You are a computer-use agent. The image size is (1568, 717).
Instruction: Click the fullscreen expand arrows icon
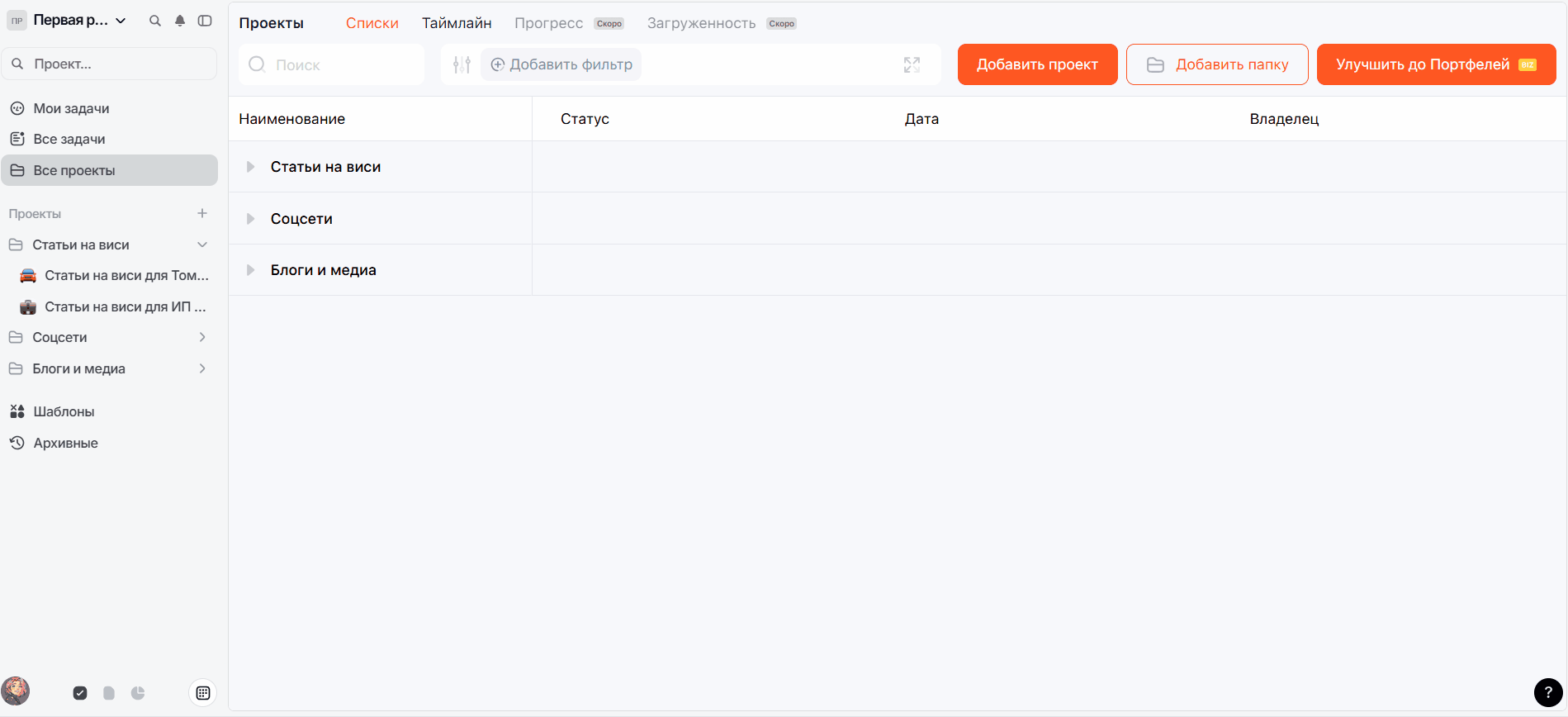[x=912, y=64]
